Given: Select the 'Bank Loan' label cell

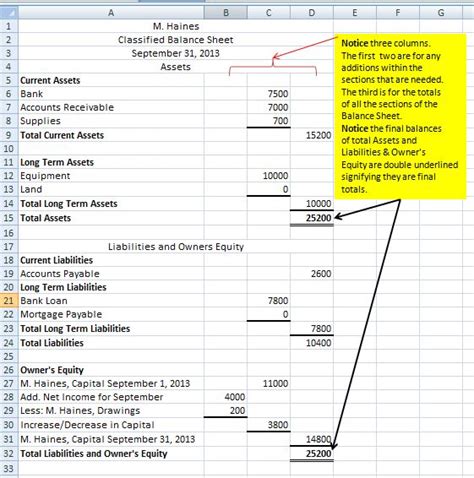Looking at the screenshot, I should (111, 301).
